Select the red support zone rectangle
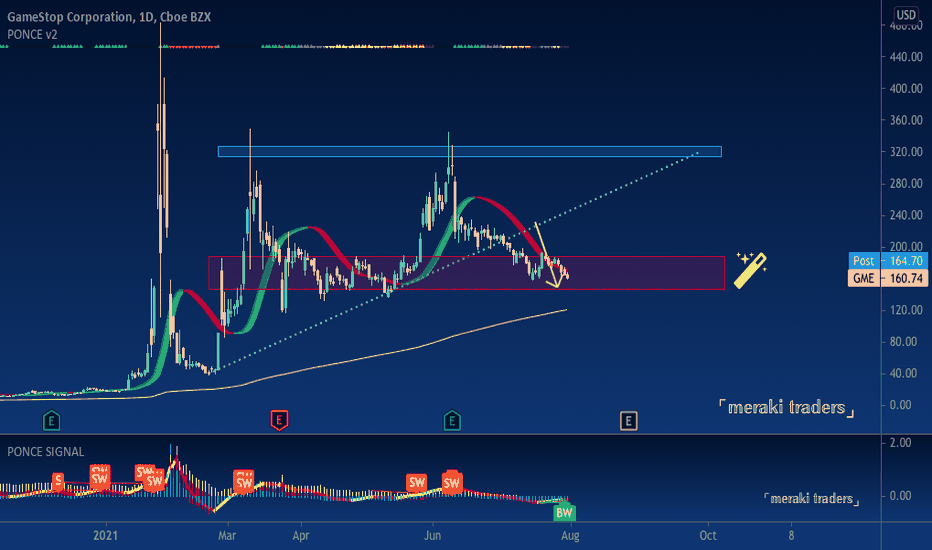The image size is (932, 550). click(x=467, y=273)
